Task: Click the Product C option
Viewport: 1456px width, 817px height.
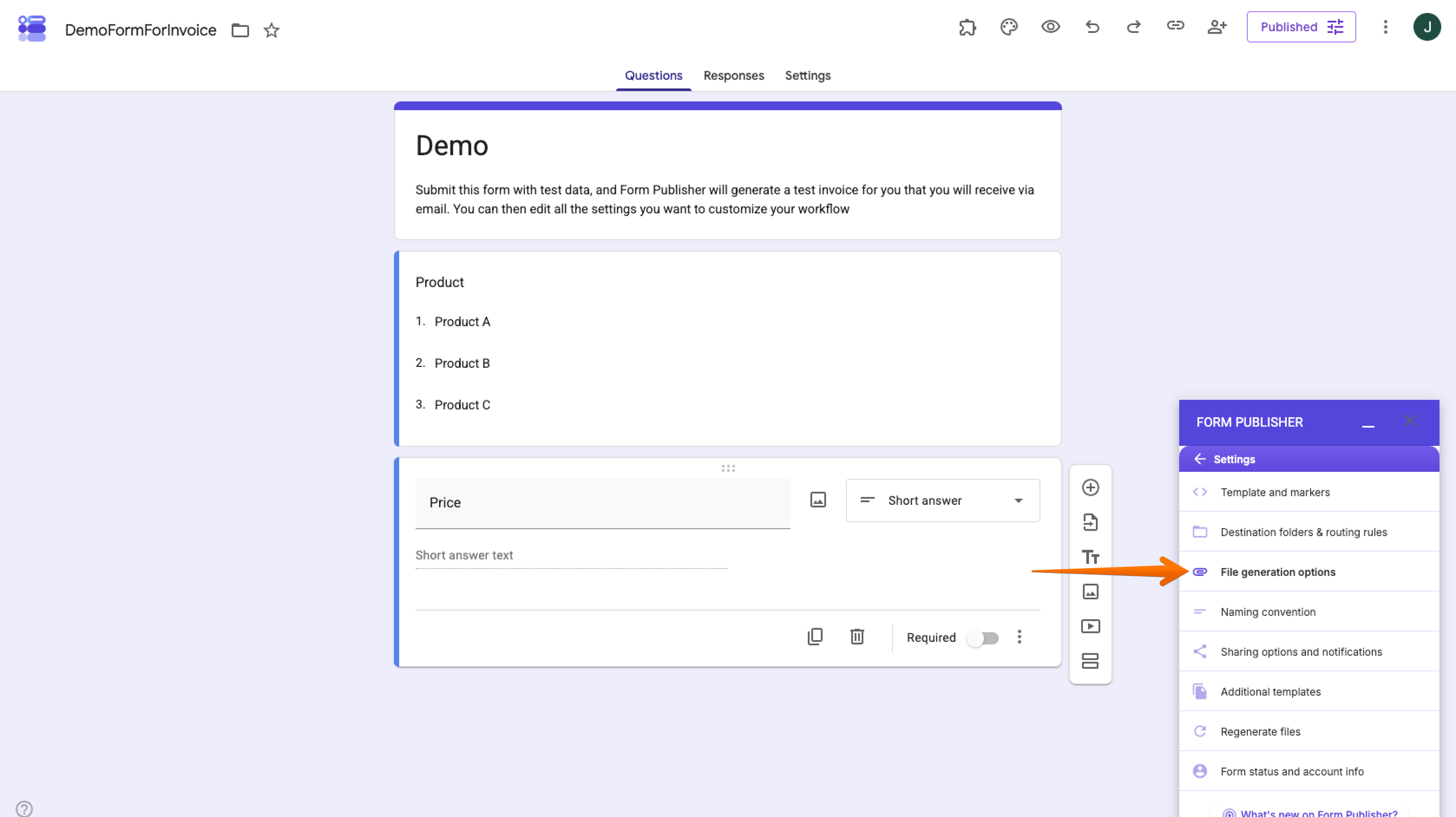Action: click(462, 404)
